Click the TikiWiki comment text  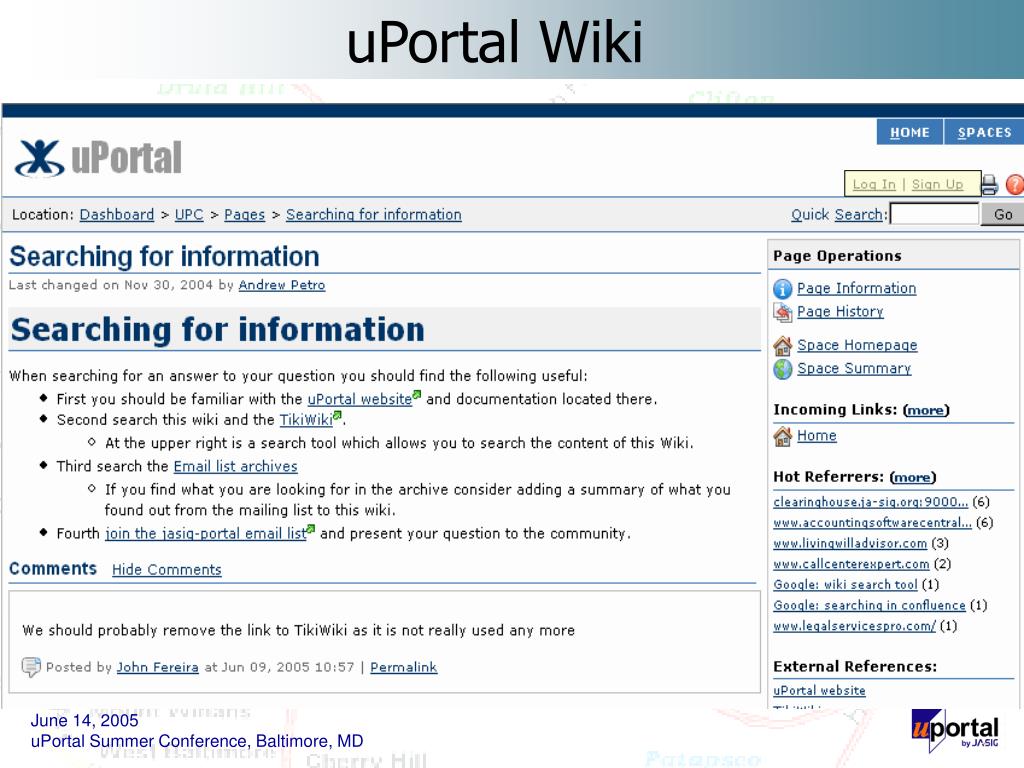tap(298, 631)
